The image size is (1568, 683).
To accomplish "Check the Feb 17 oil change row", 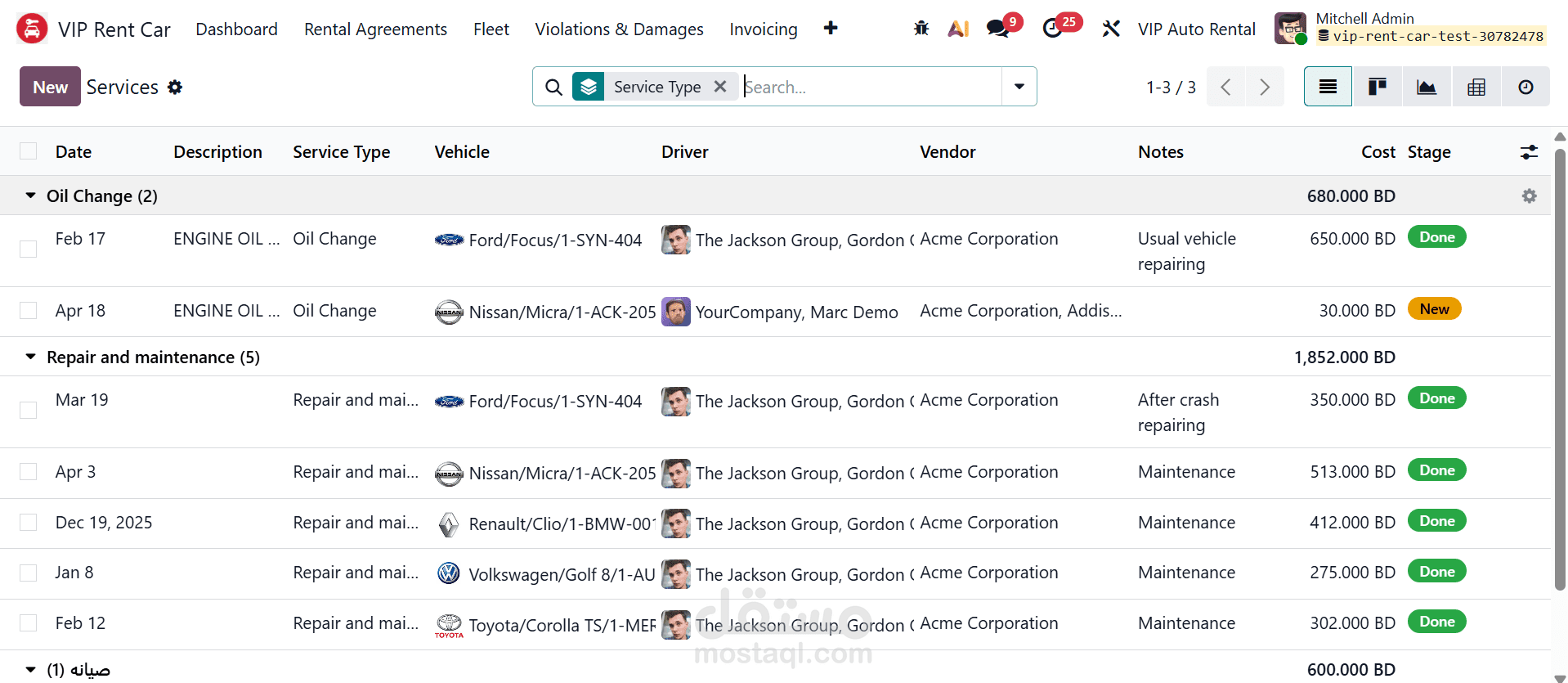I will pyautogui.click(x=29, y=249).
